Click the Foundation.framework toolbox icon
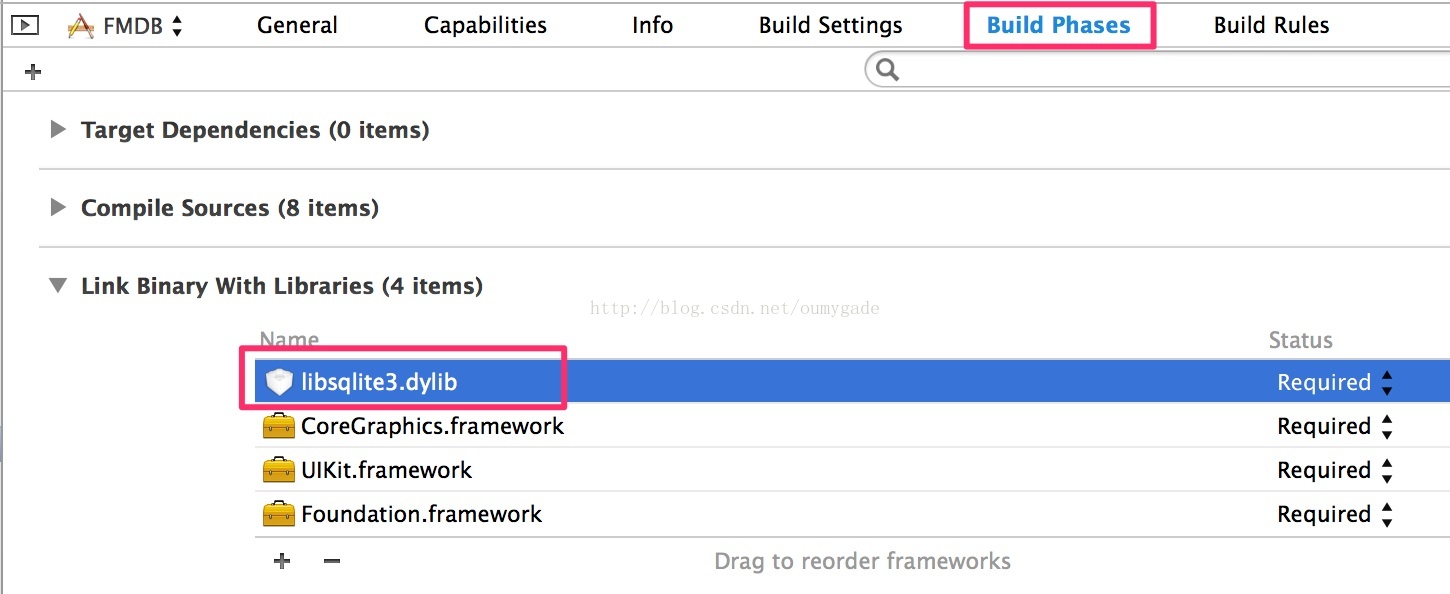1450x594 pixels. click(x=279, y=514)
